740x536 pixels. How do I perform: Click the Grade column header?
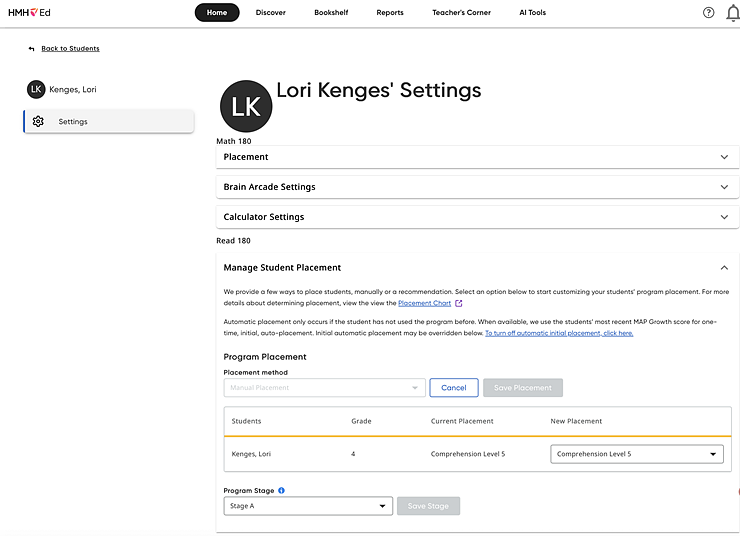tap(361, 421)
